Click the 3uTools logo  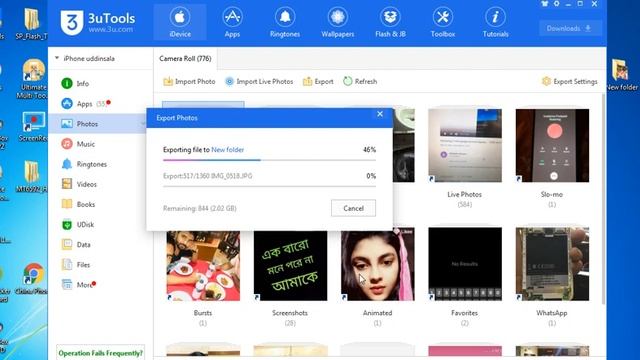click(98, 22)
